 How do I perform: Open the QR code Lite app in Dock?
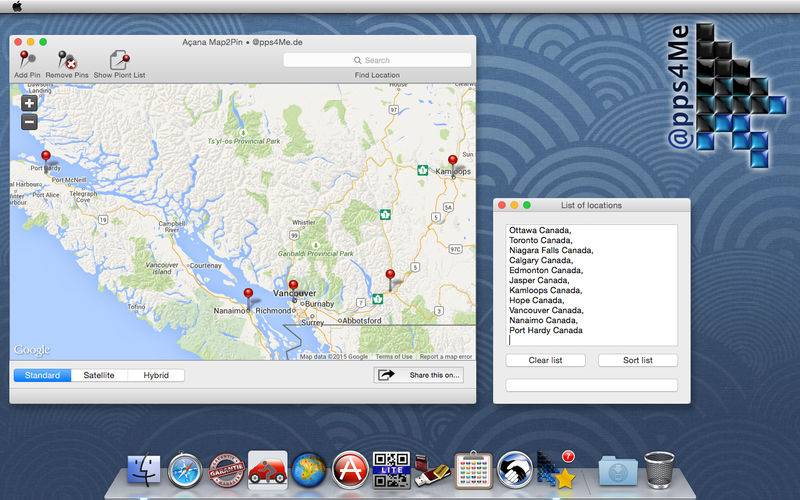[x=391, y=470]
